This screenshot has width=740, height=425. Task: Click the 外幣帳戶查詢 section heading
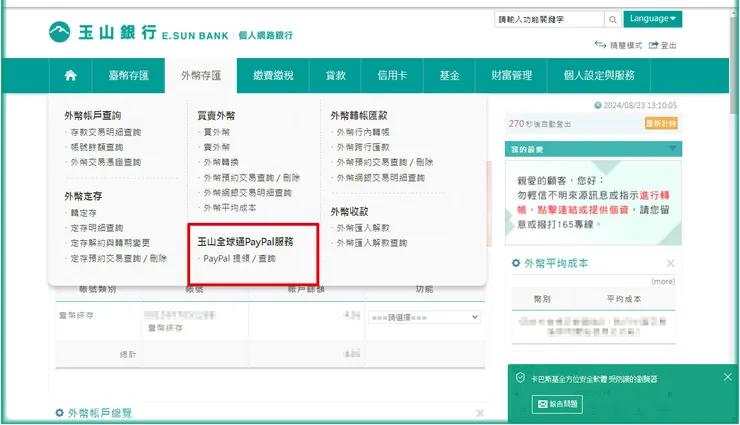[x=92, y=116]
